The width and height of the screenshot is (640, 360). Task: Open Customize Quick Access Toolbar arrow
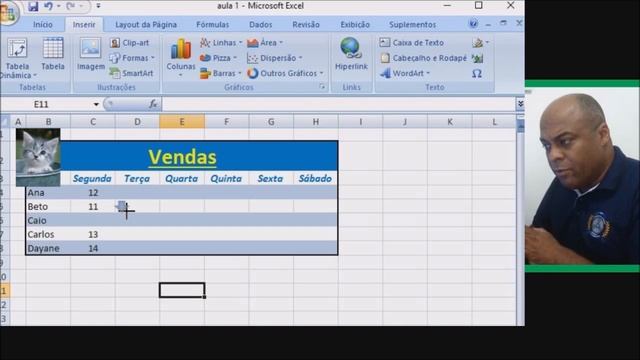pos(98,6)
